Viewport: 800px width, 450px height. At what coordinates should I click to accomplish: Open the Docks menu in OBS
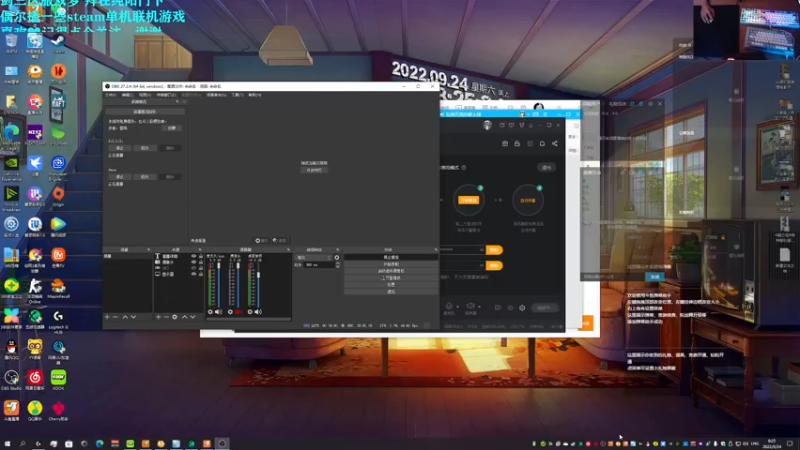166,95
